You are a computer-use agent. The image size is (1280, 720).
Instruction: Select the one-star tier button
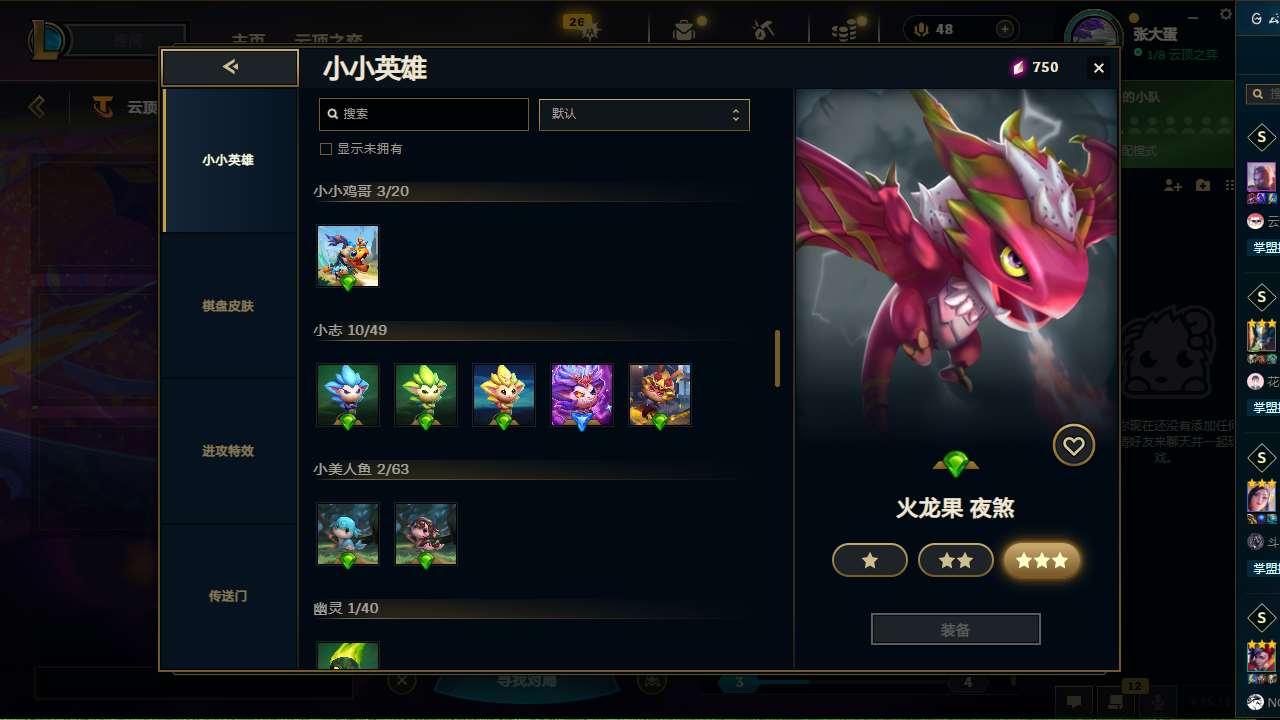click(x=870, y=561)
